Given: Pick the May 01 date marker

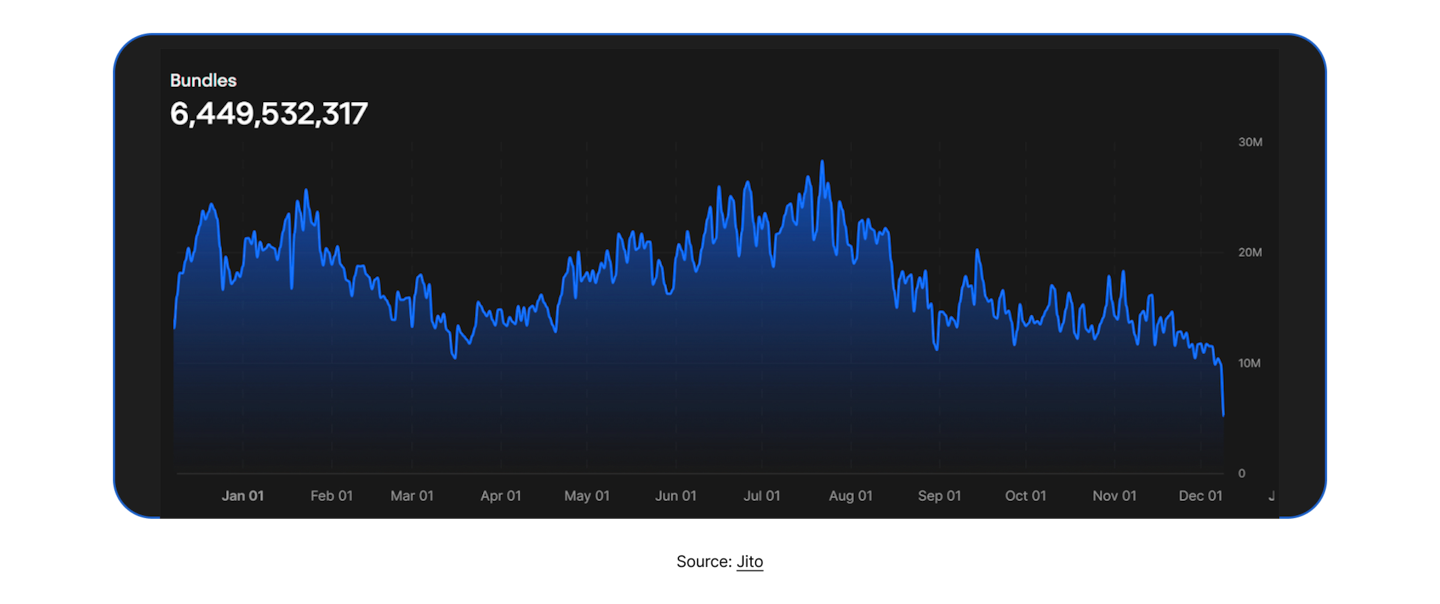Looking at the screenshot, I should click(587, 496).
